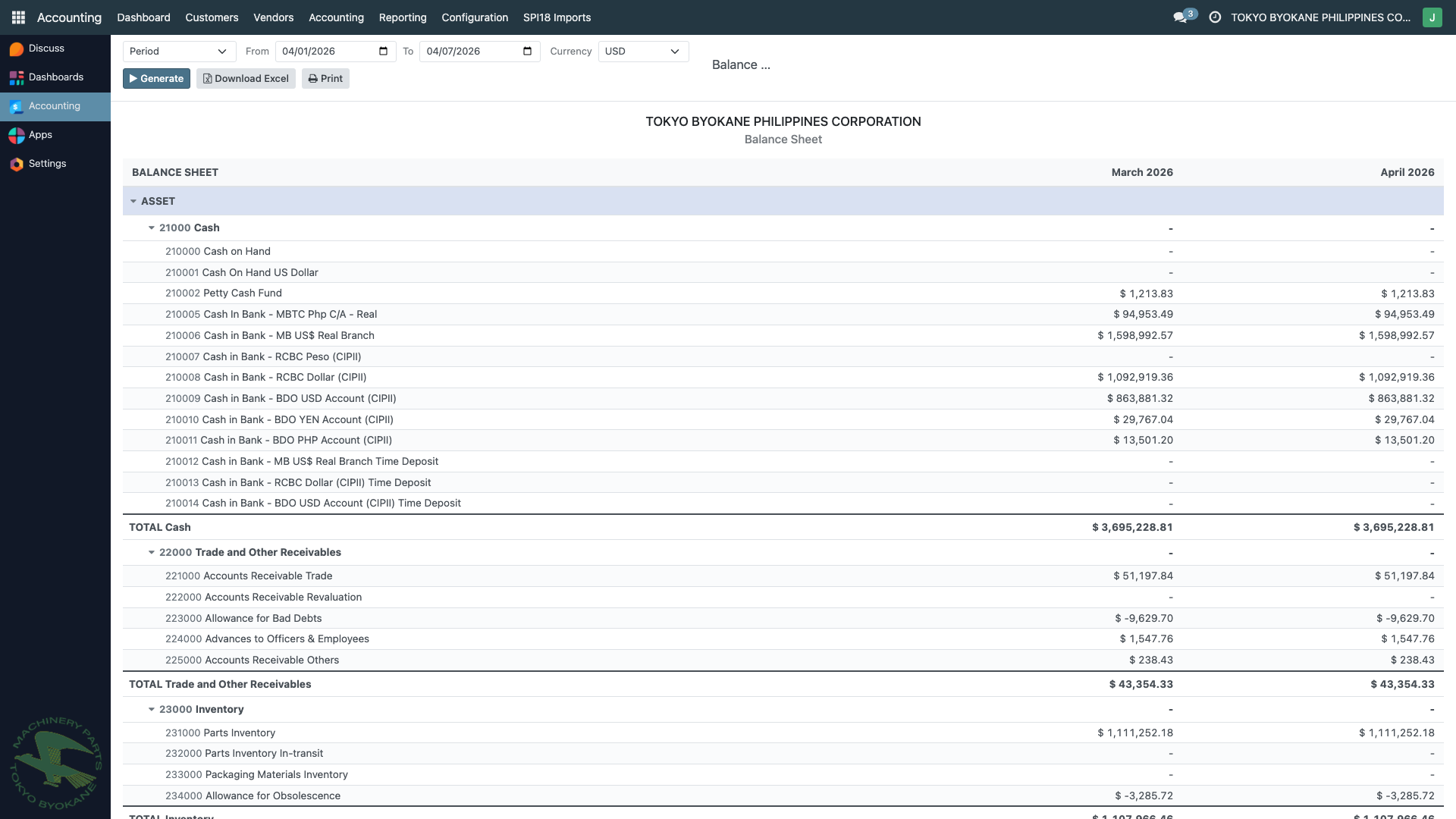The image size is (1456, 819).
Task: Switch to the SPI18 Imports menu
Action: (557, 17)
